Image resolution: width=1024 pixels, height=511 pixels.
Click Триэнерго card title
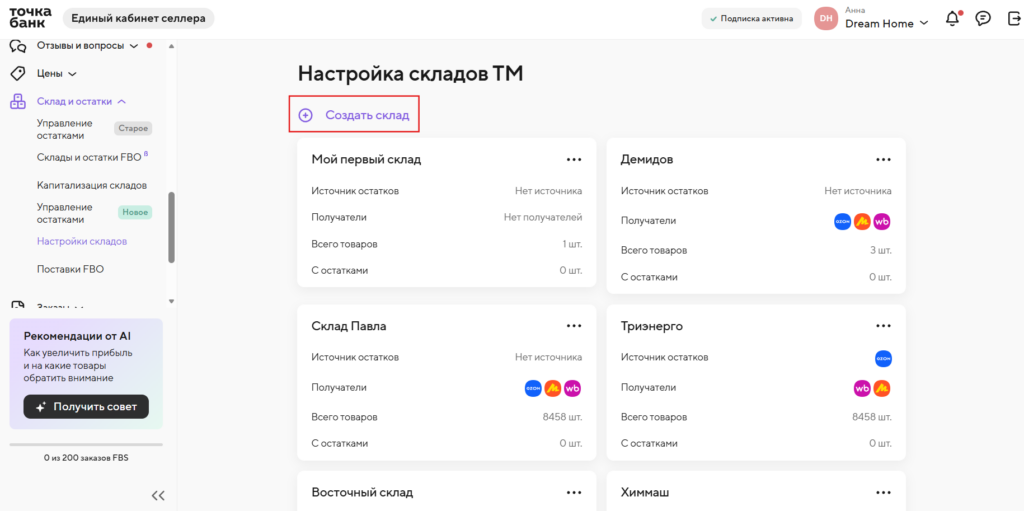click(x=652, y=326)
